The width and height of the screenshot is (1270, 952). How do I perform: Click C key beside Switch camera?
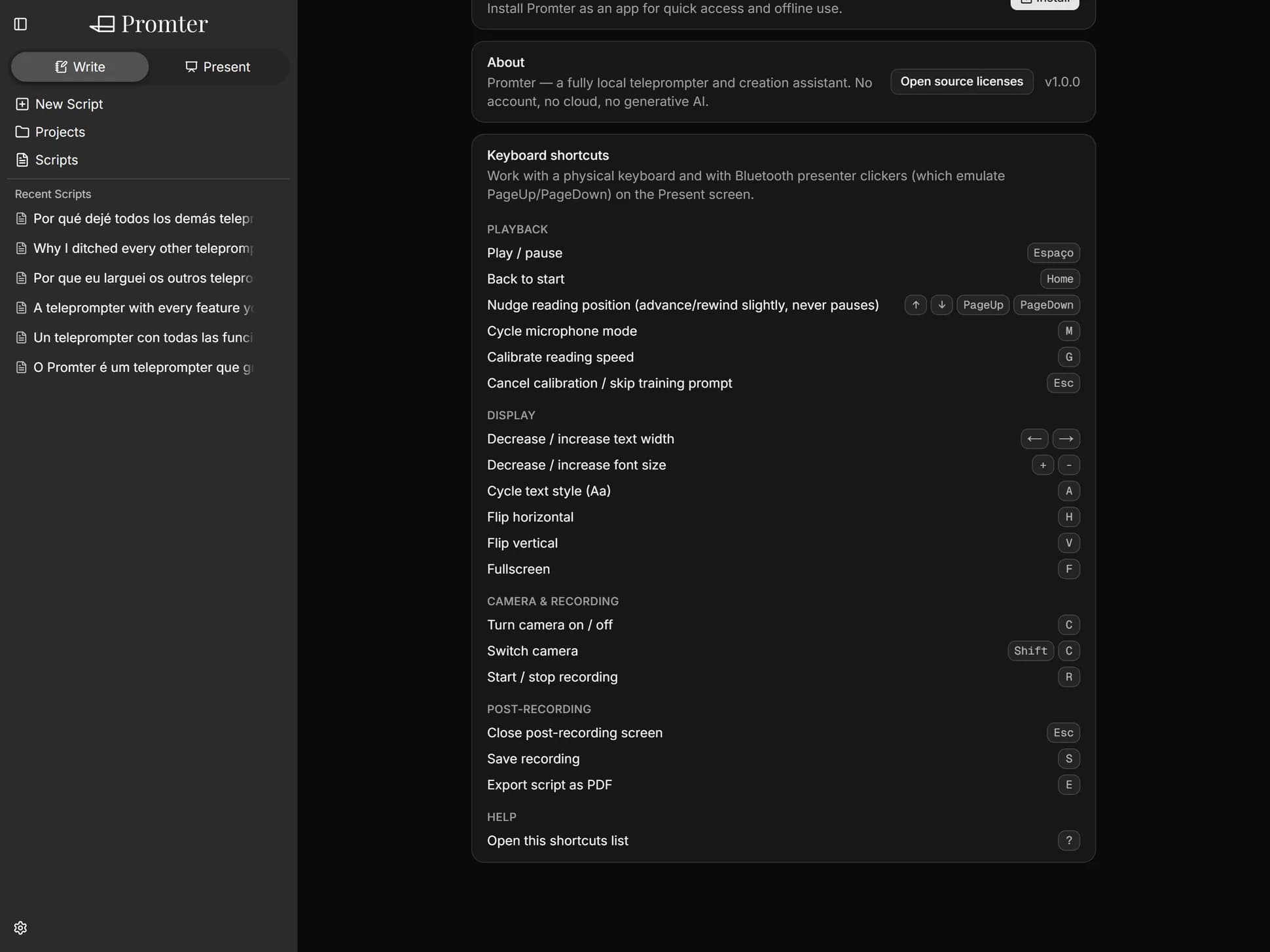click(1068, 651)
